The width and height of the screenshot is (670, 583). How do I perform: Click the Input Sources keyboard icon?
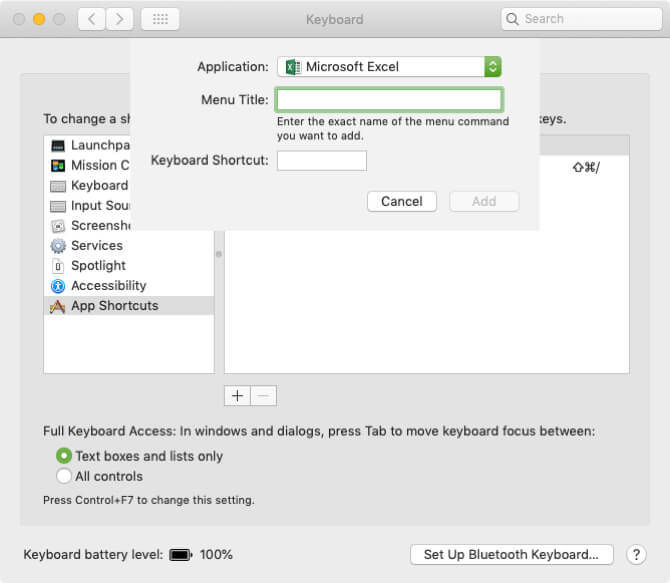(58, 206)
